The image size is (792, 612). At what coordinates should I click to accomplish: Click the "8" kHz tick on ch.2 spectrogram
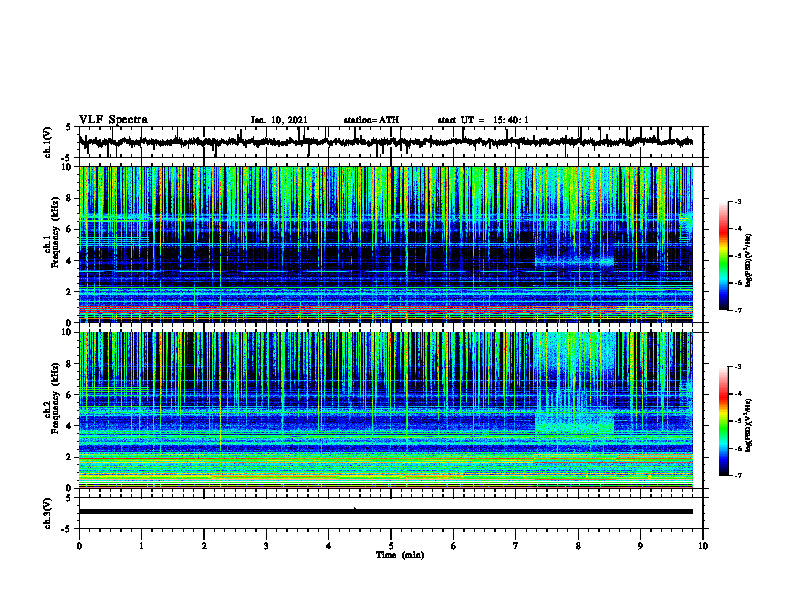coord(70,364)
